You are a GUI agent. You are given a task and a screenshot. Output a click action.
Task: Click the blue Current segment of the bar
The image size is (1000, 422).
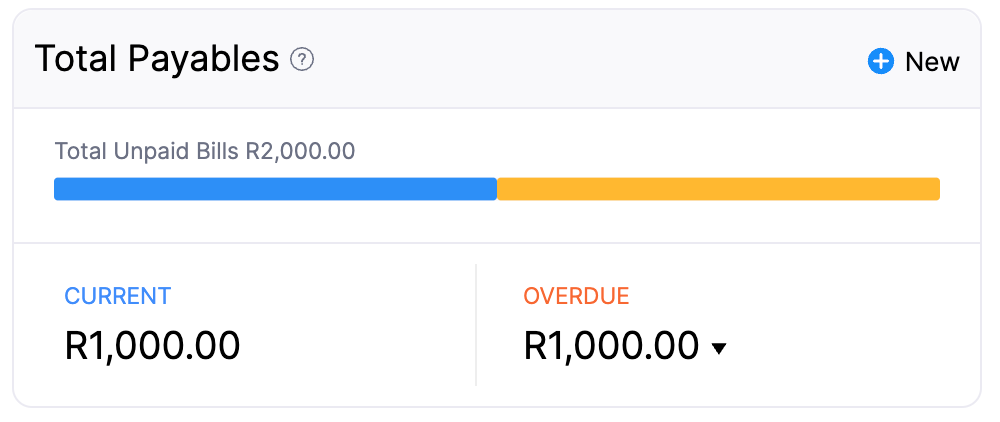coord(275,189)
